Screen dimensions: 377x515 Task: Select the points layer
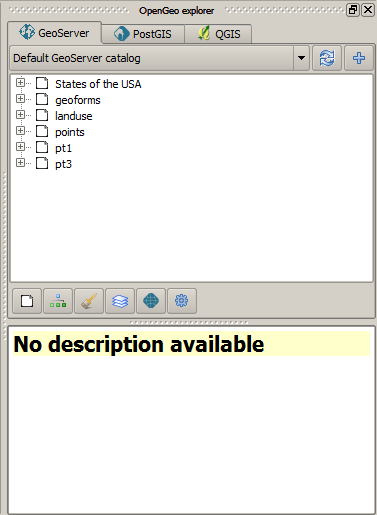point(70,132)
